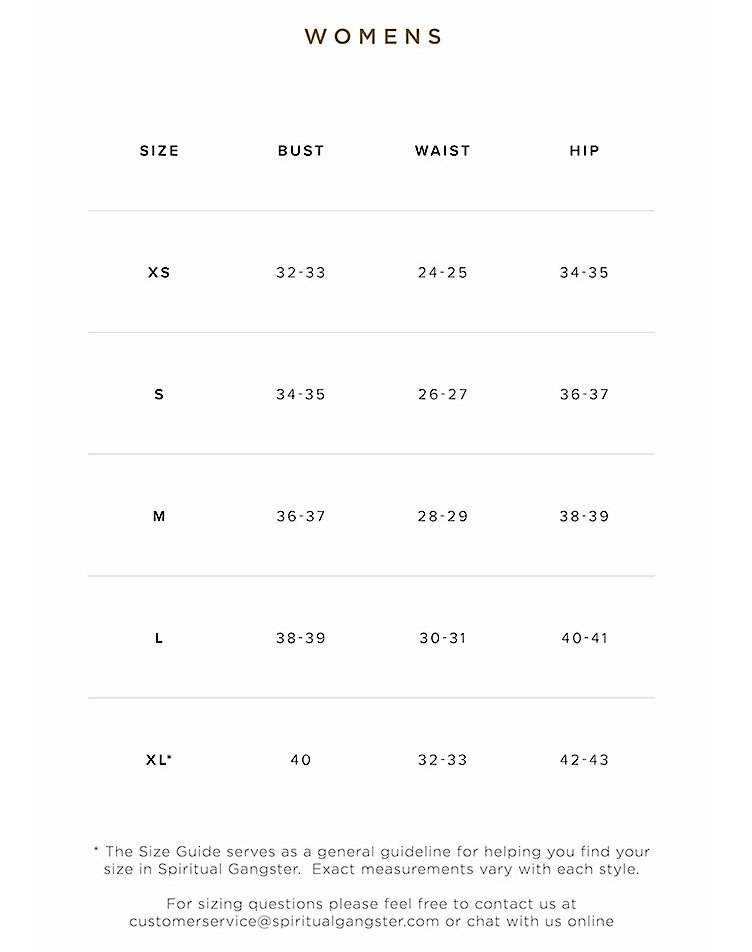Select XS waist value 24-25
752x952 pixels.
[x=442, y=273]
